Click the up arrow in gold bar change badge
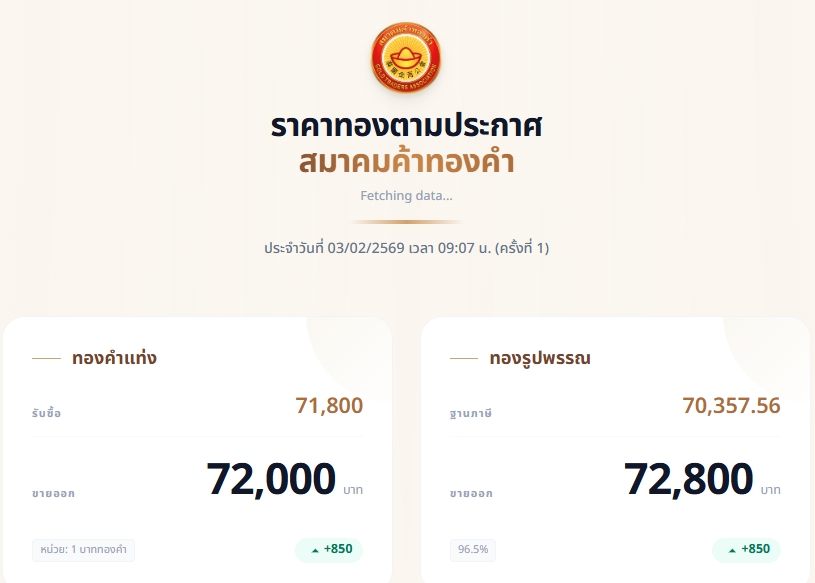815x583 pixels. 316,550
